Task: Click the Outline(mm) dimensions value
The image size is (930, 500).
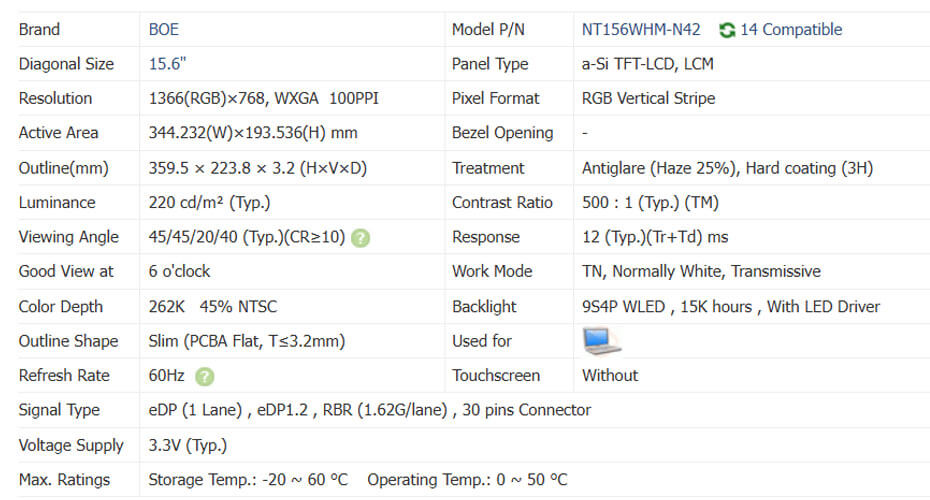Action: [257, 168]
